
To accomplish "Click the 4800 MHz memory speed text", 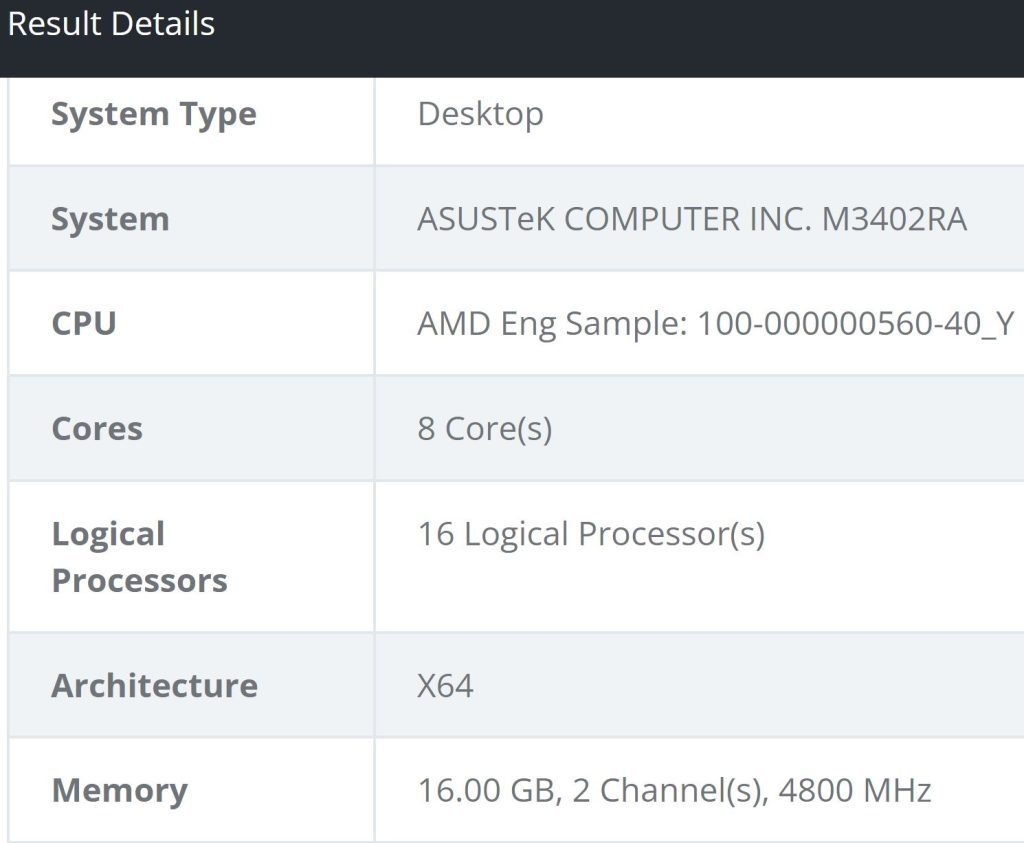I will (854, 791).
